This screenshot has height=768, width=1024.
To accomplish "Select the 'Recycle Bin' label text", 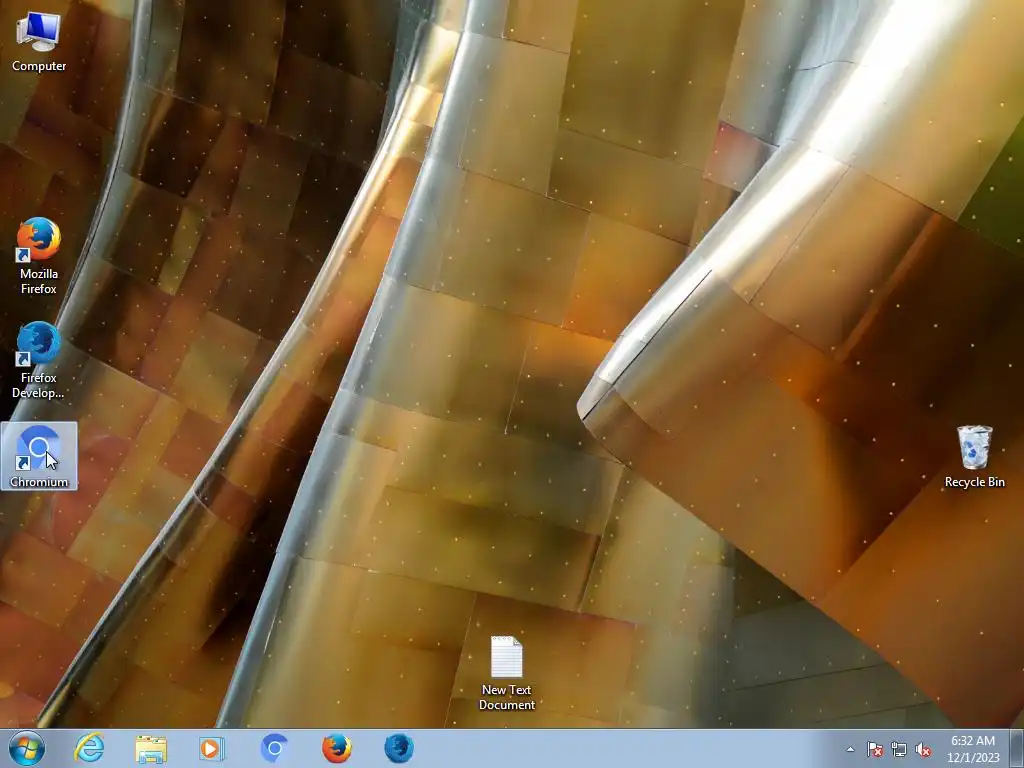I will point(974,482).
